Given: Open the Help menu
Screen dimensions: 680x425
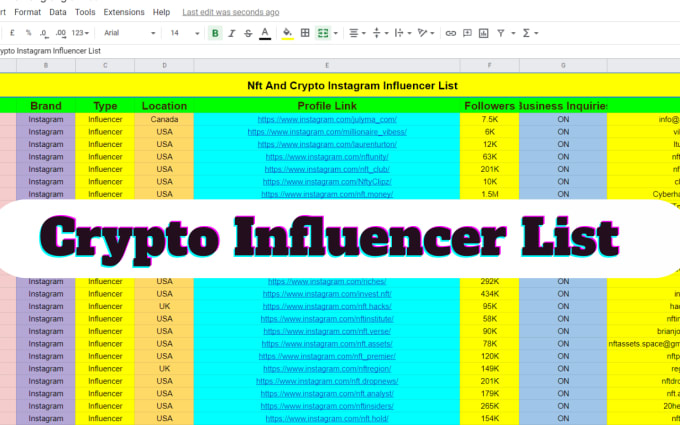Looking at the screenshot, I should tap(161, 12).
